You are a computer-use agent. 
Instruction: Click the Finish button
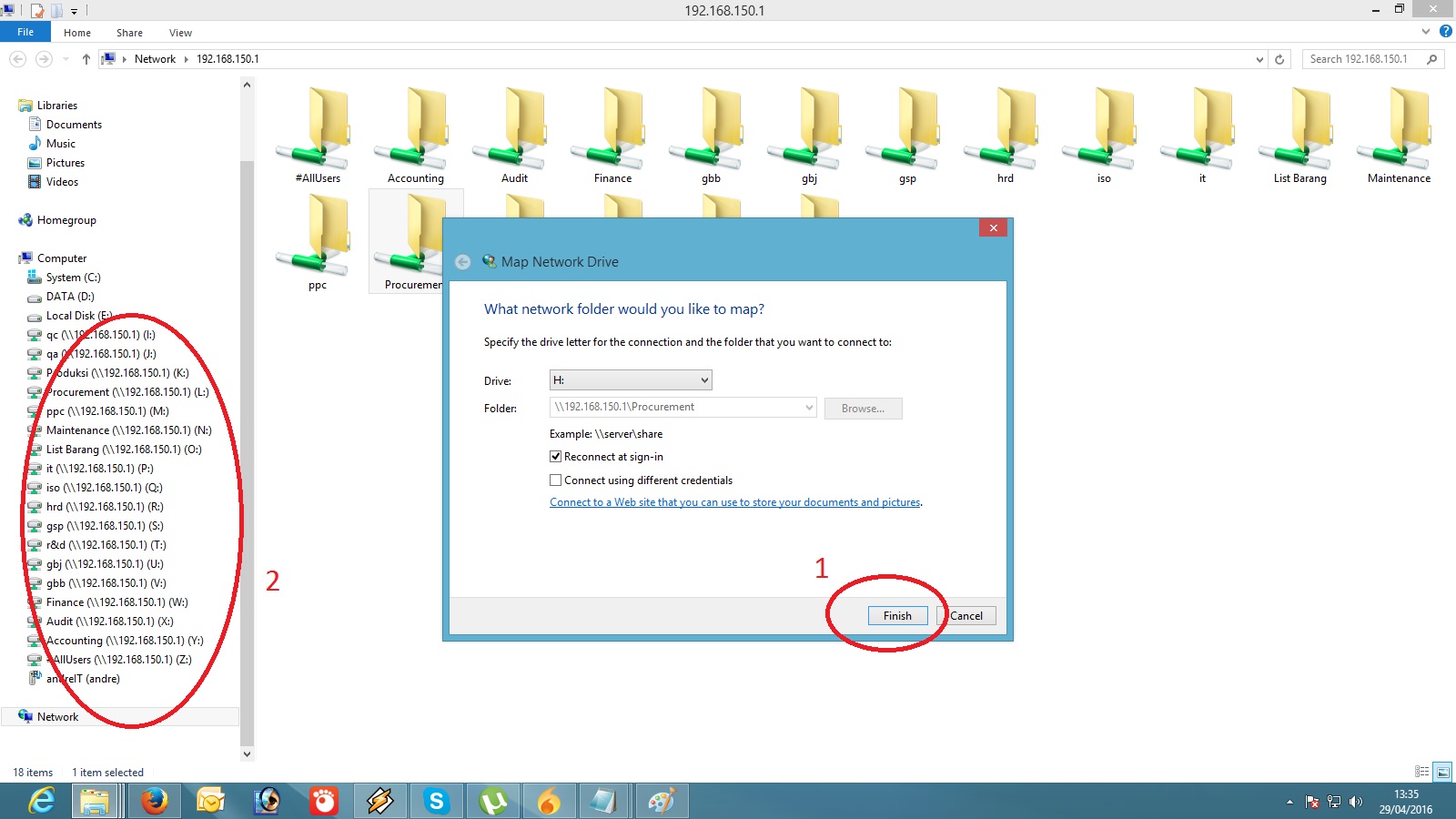[x=896, y=615]
